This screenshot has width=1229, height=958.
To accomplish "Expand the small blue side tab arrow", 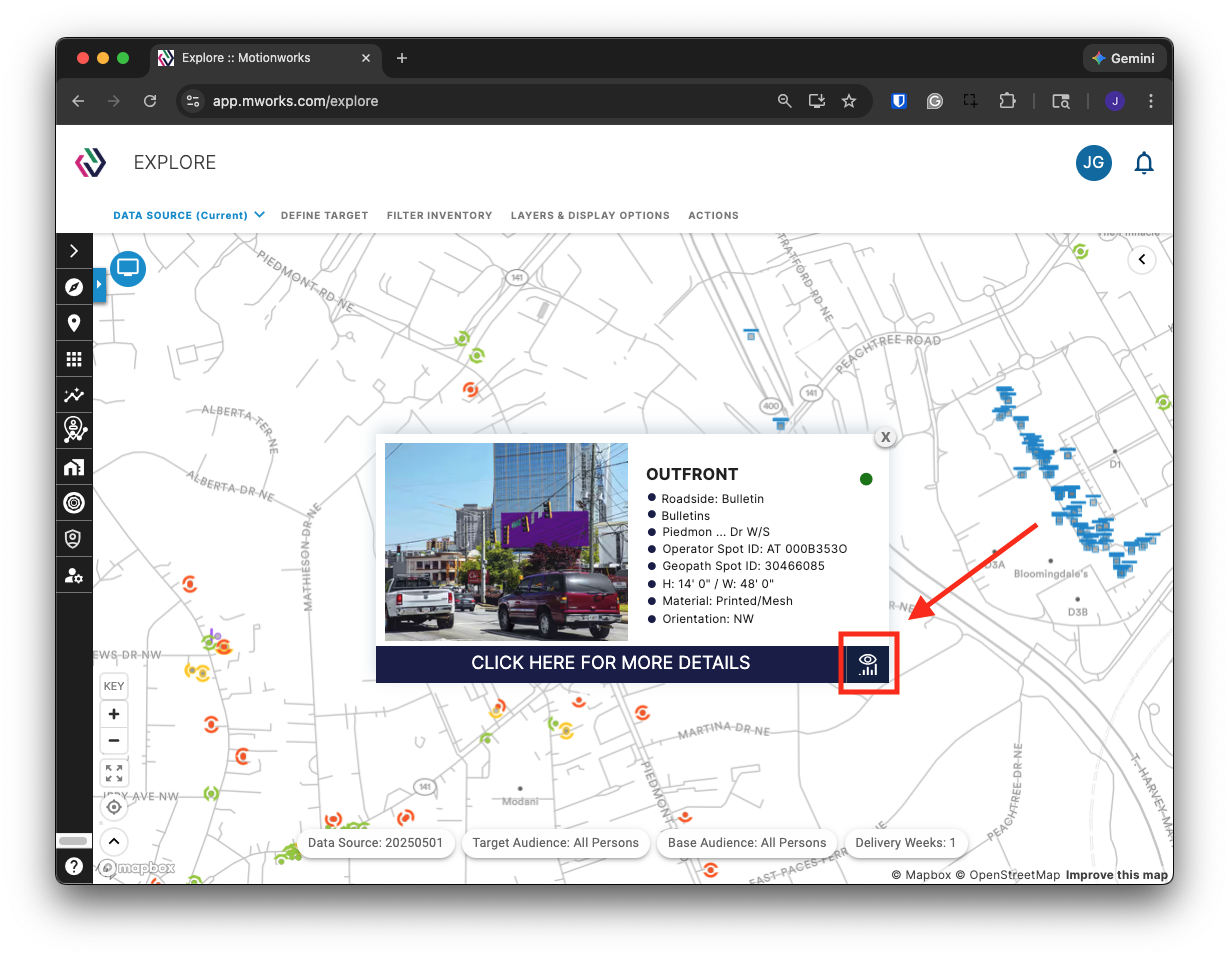I will (x=99, y=286).
